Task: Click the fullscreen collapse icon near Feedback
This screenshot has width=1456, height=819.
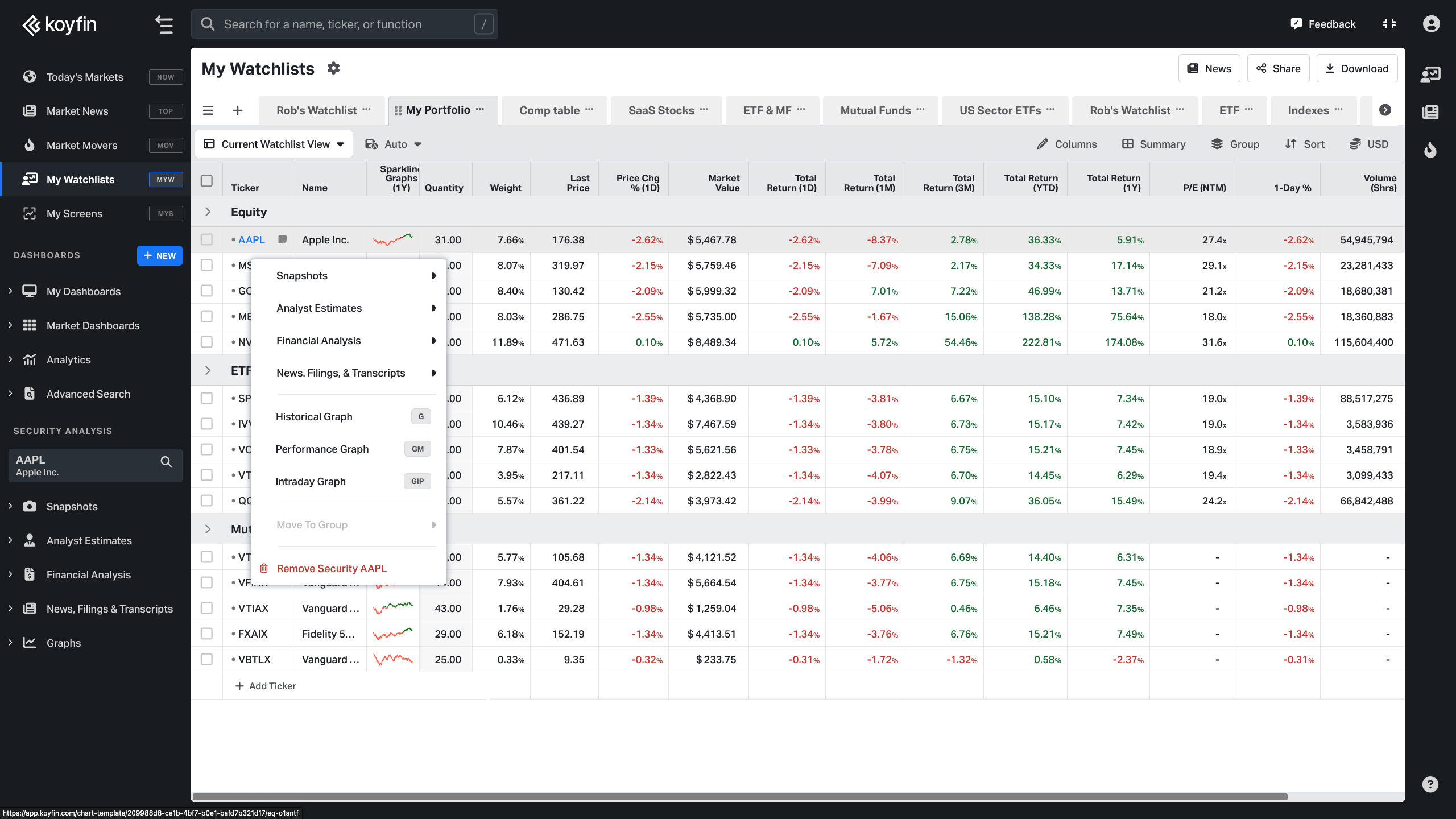Action: pos(1389,24)
